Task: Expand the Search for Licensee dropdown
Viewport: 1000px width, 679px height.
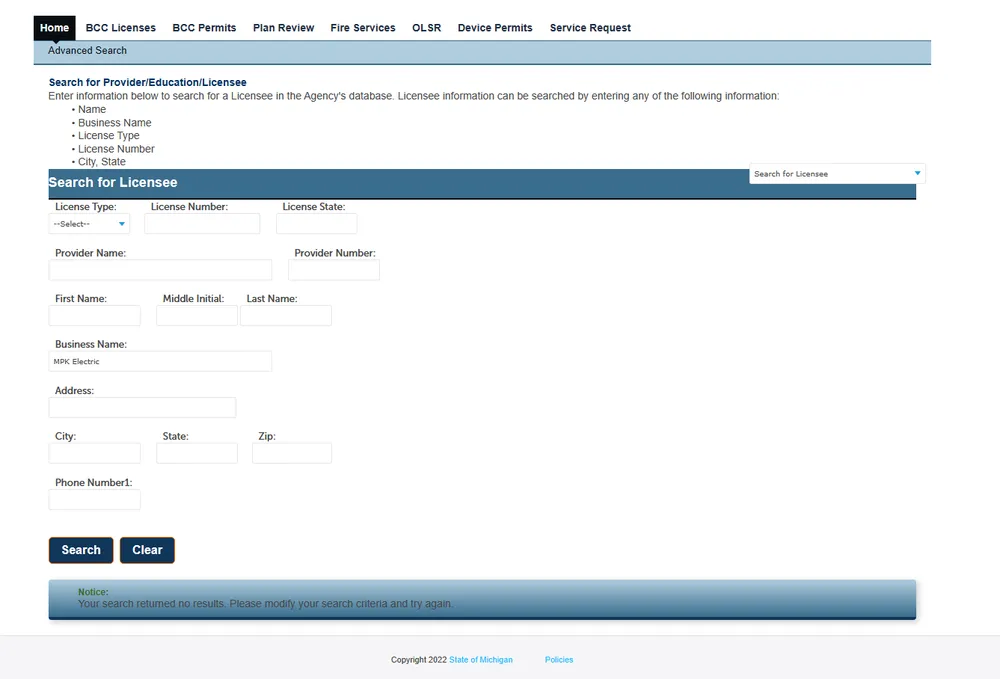Action: pyautogui.click(x=837, y=174)
